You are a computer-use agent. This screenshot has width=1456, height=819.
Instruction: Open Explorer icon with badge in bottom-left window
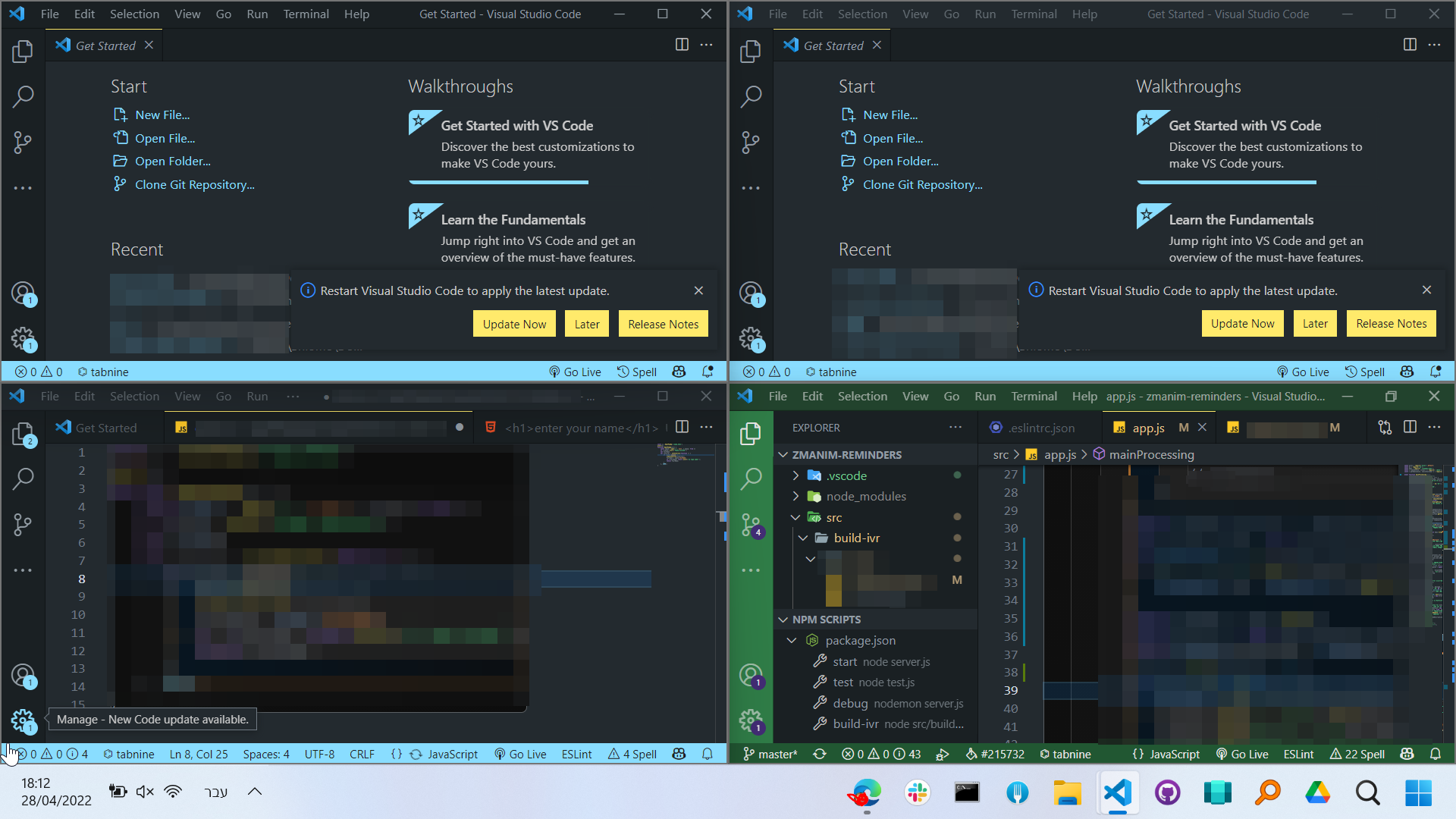click(x=23, y=434)
